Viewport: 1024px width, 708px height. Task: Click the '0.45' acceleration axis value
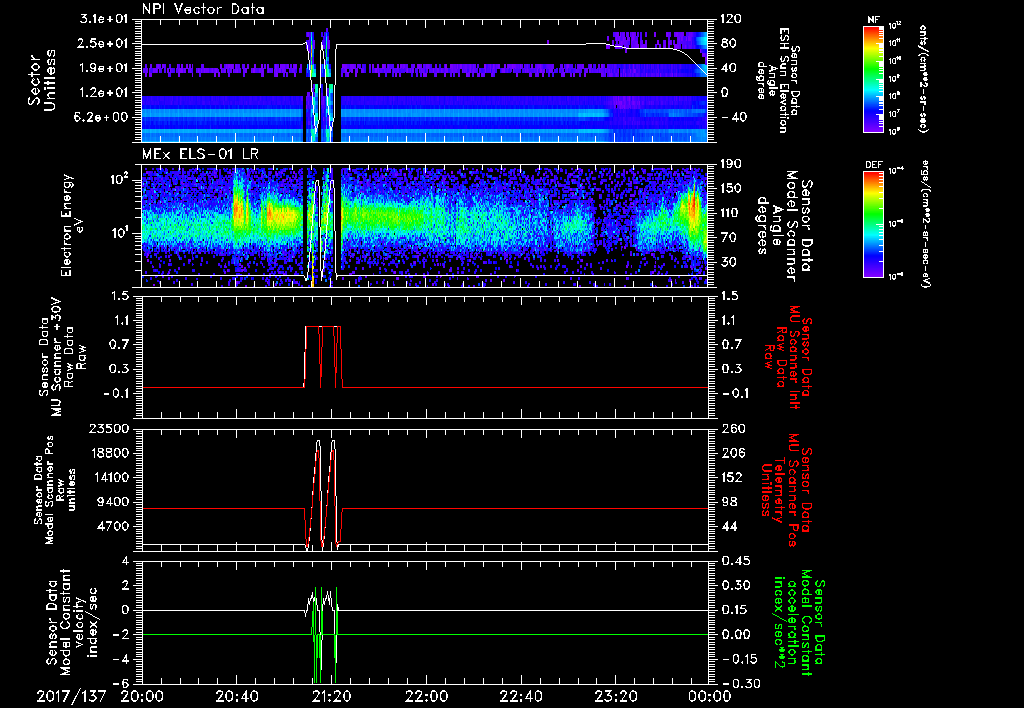click(x=735, y=561)
